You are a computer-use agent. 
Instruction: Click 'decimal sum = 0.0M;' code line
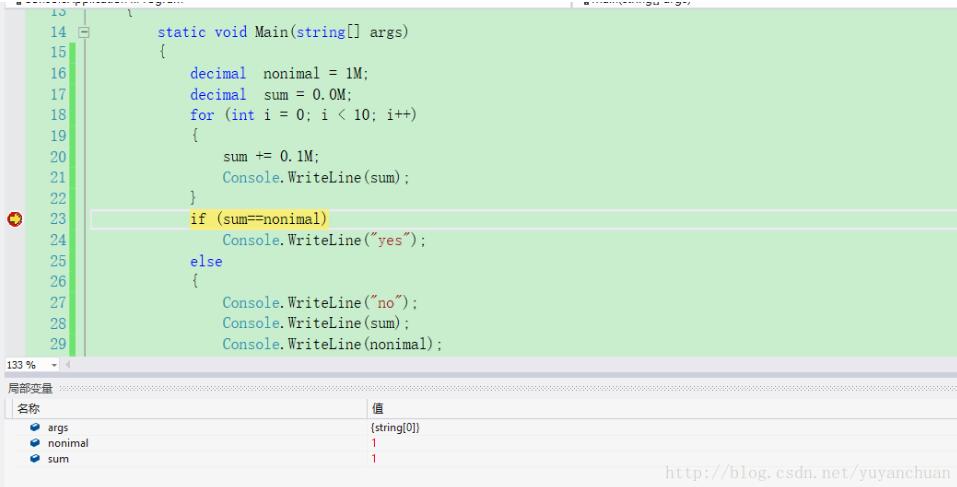coord(271,95)
